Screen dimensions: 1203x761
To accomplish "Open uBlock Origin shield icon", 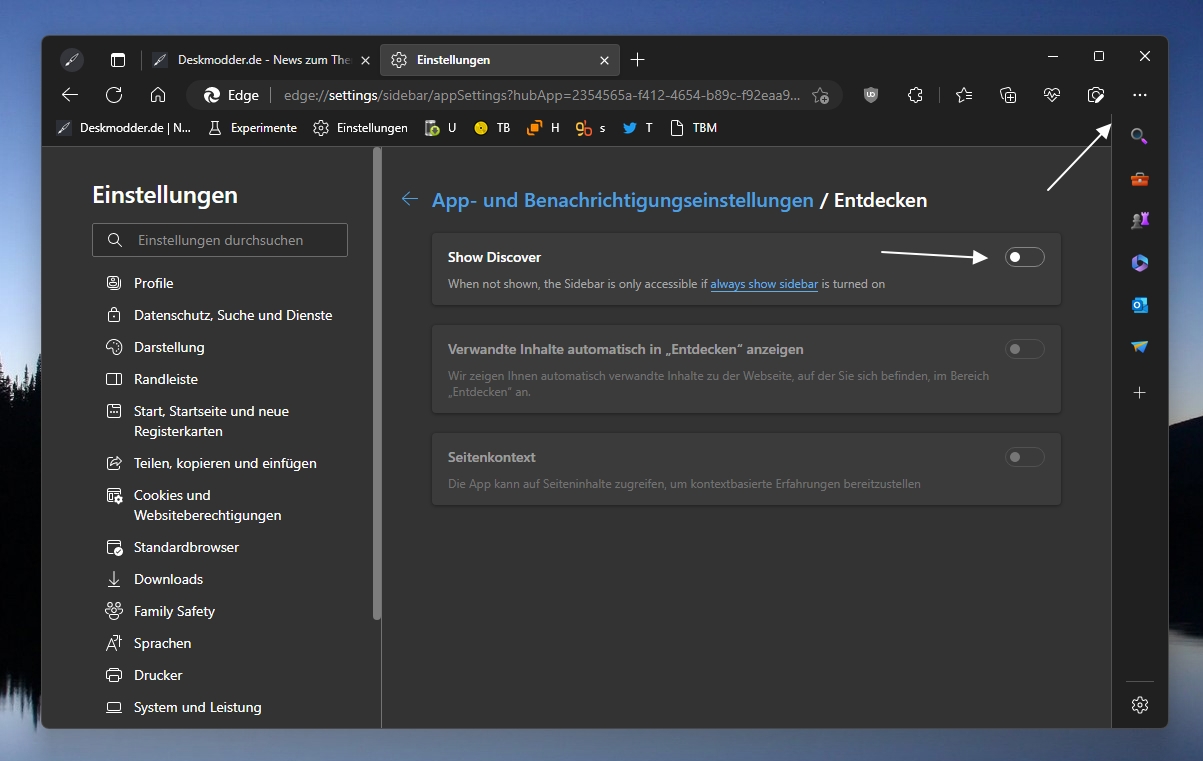I will (x=871, y=95).
